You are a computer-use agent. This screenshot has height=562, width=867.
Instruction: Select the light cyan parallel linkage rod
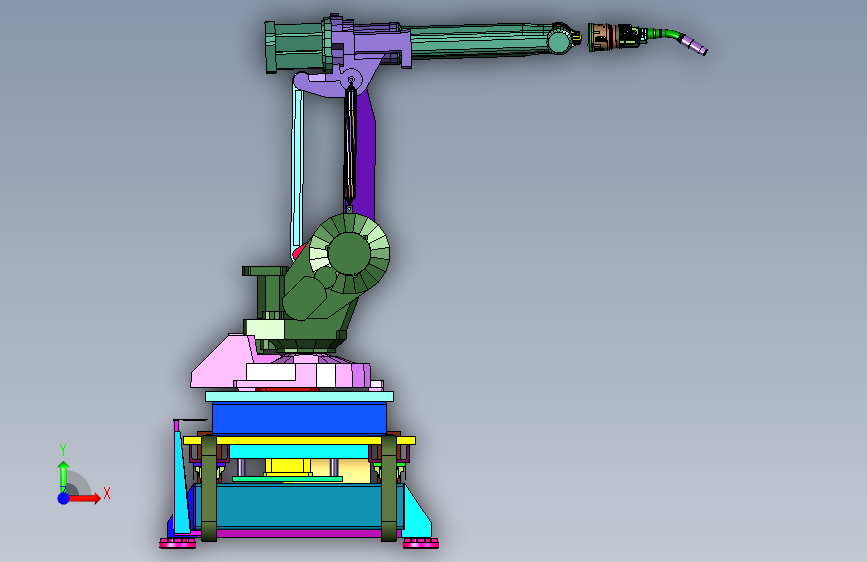[x=297, y=169]
